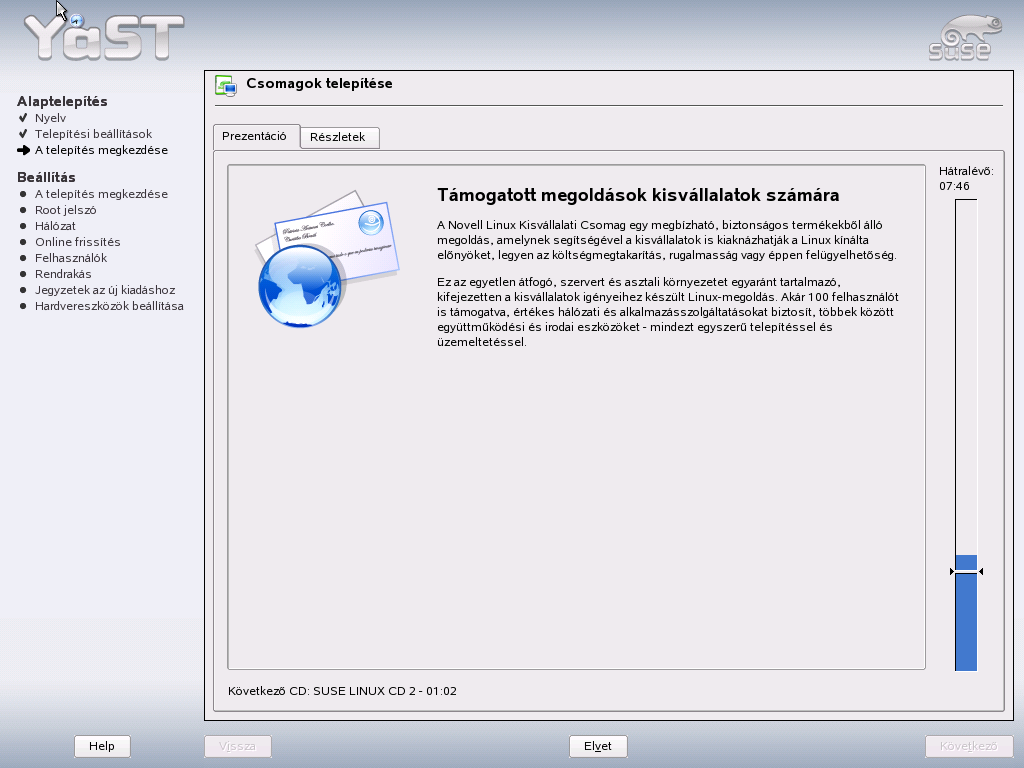Click the globe and envelope illustration
The height and width of the screenshot is (768, 1024).
pyautogui.click(x=327, y=259)
